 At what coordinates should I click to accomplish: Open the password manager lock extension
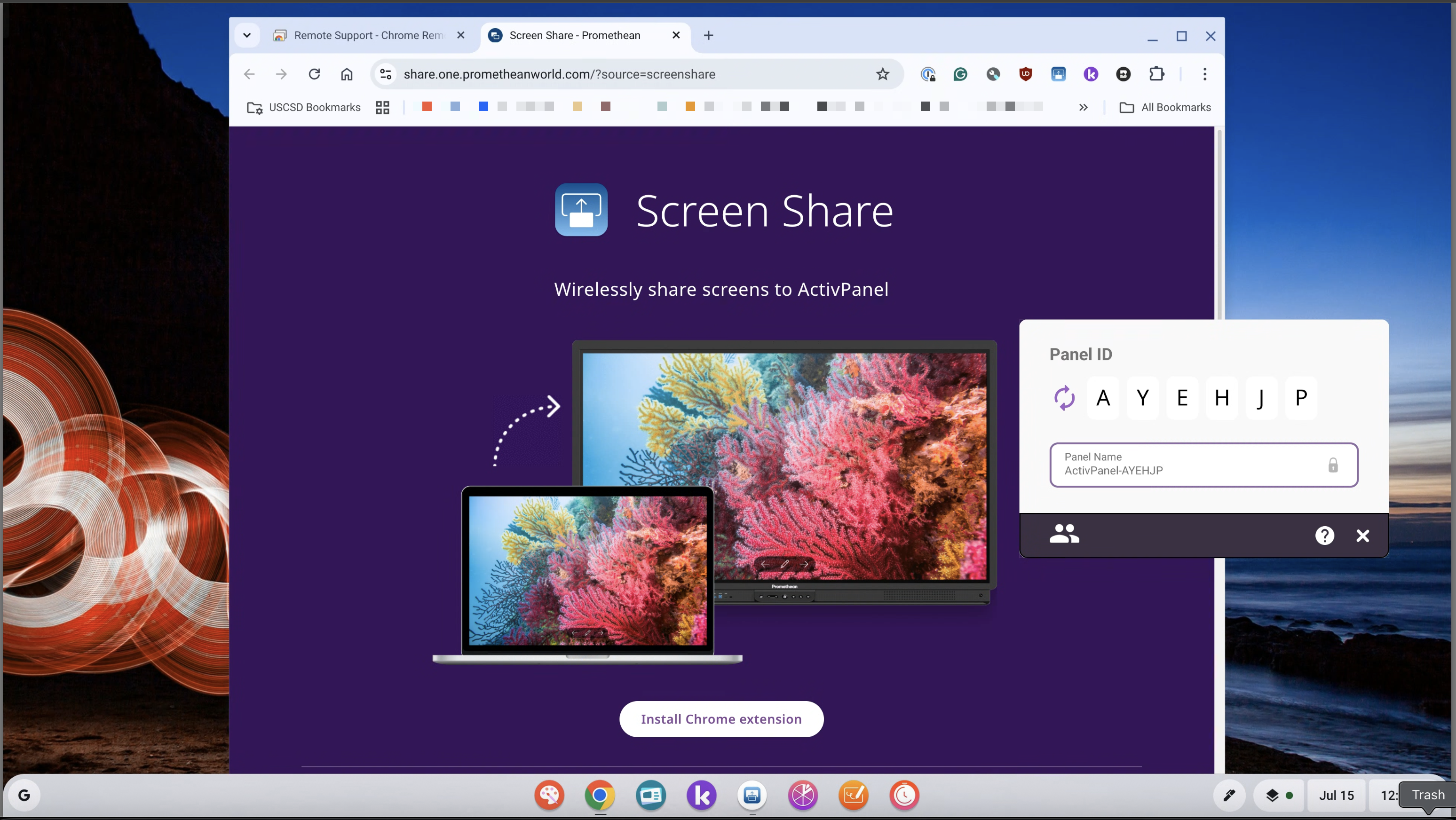(927, 74)
